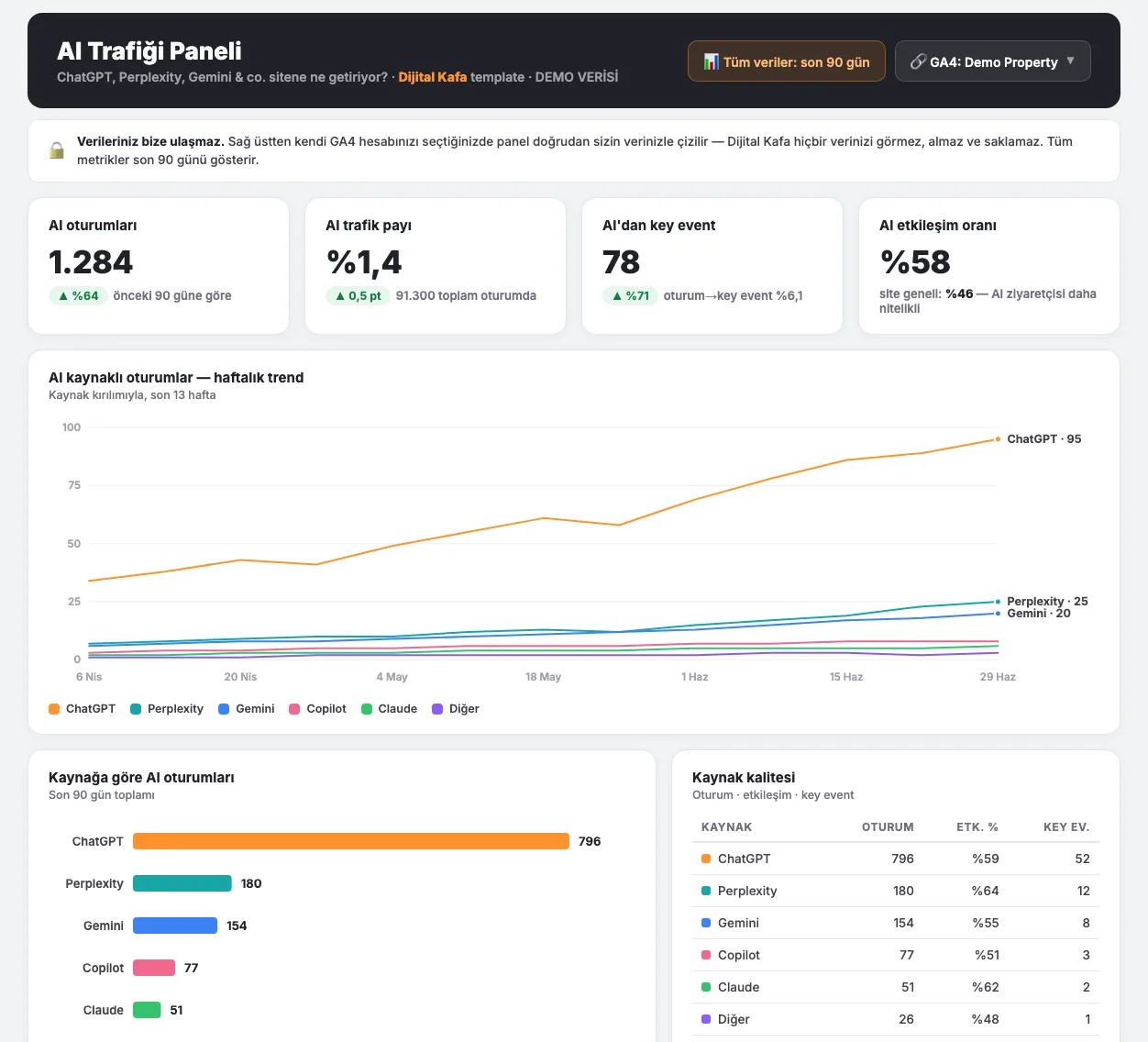Click the 'Gemini · 20' line end label
Screen dimensions: 1148x1042
1038,614
